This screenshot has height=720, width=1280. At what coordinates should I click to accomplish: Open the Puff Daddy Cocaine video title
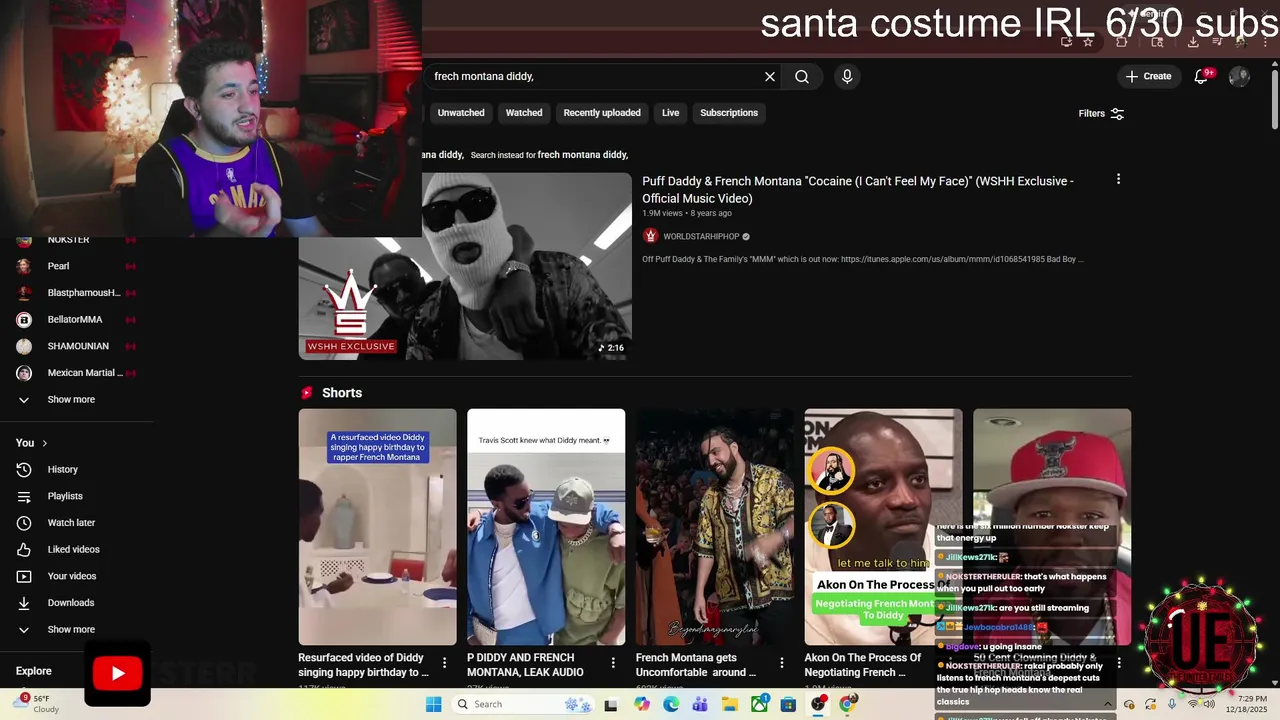click(858, 190)
